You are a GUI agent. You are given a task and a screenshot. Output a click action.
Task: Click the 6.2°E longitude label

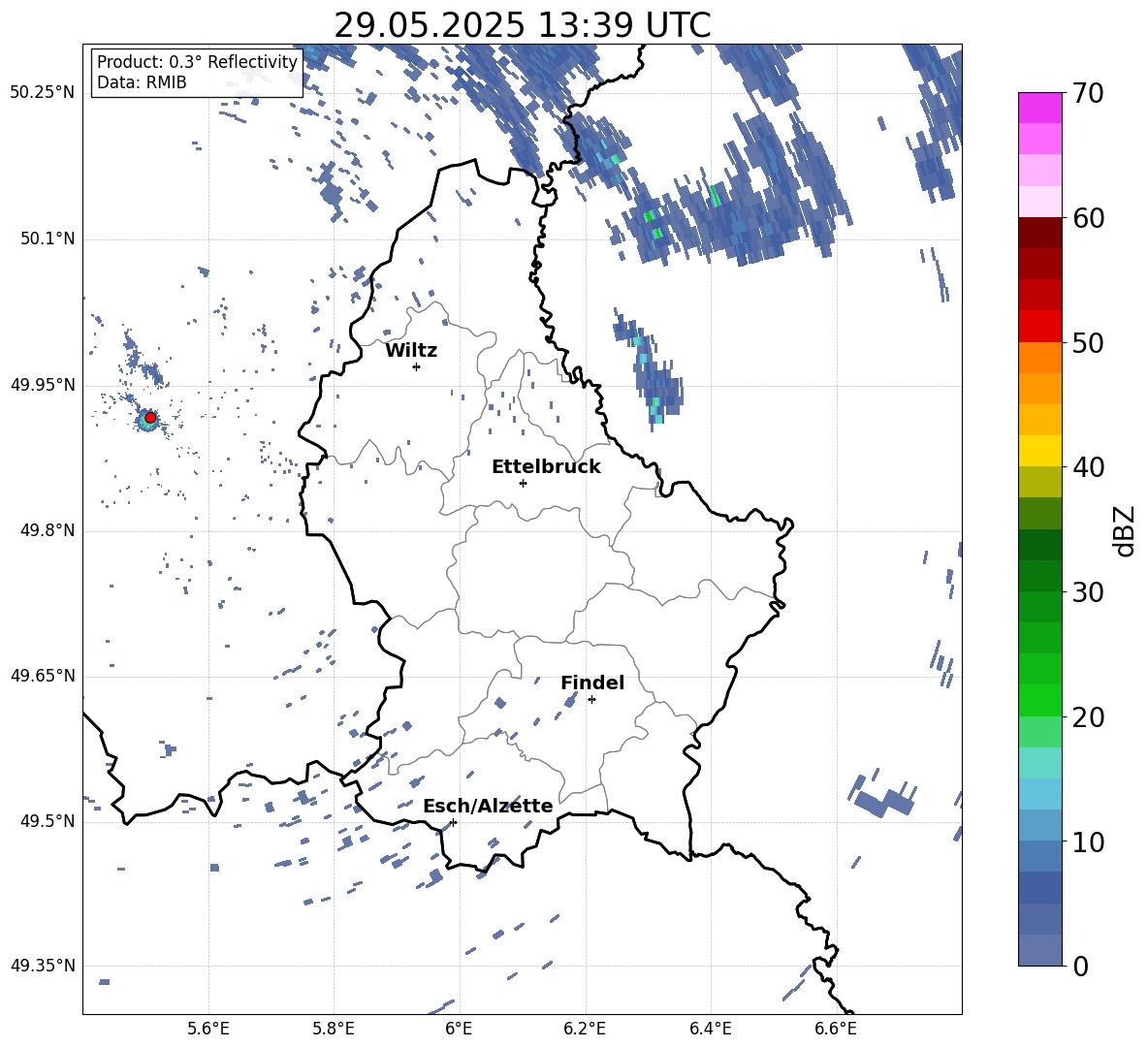pyautogui.click(x=585, y=1029)
